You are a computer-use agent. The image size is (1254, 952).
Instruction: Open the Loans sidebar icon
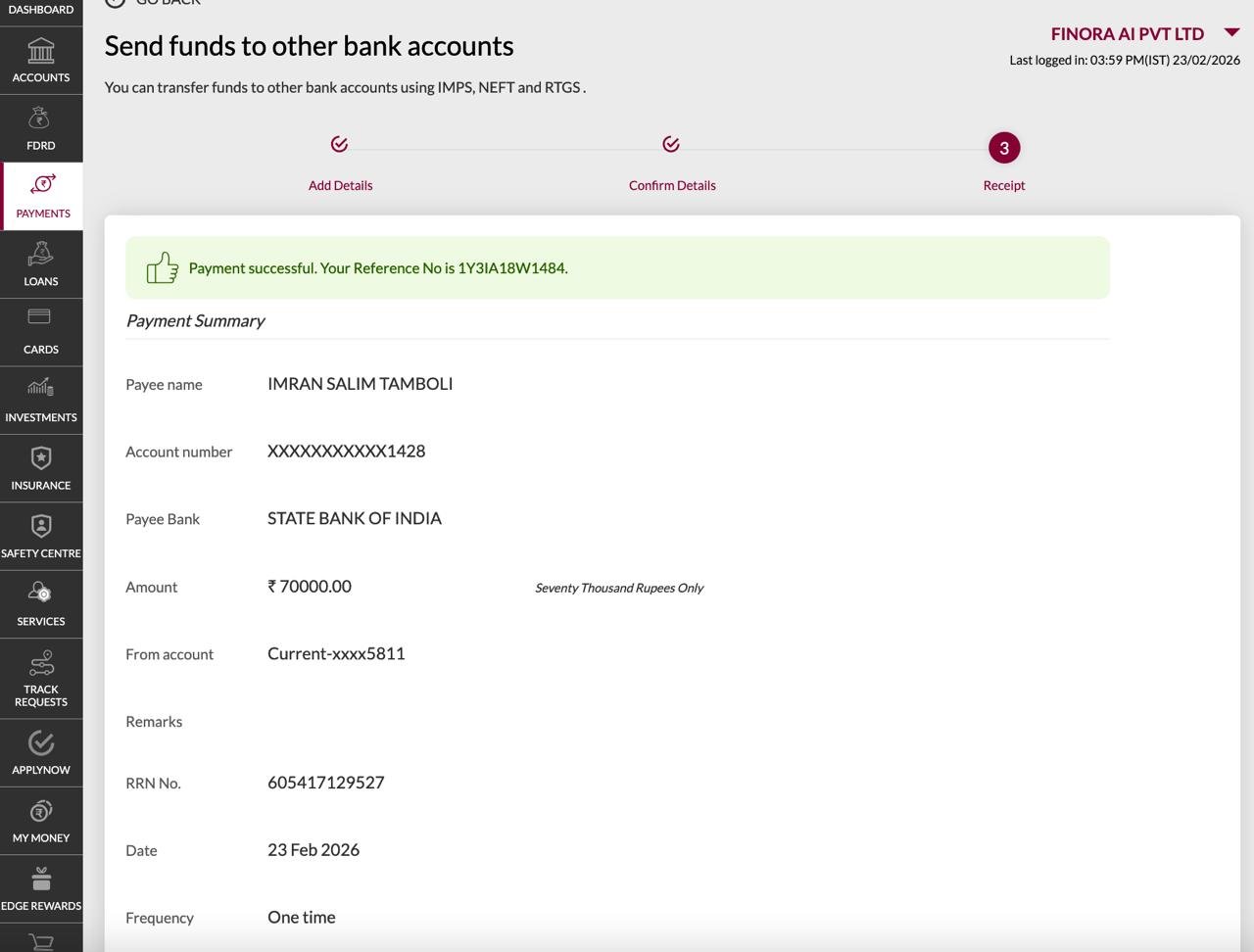(x=40, y=254)
